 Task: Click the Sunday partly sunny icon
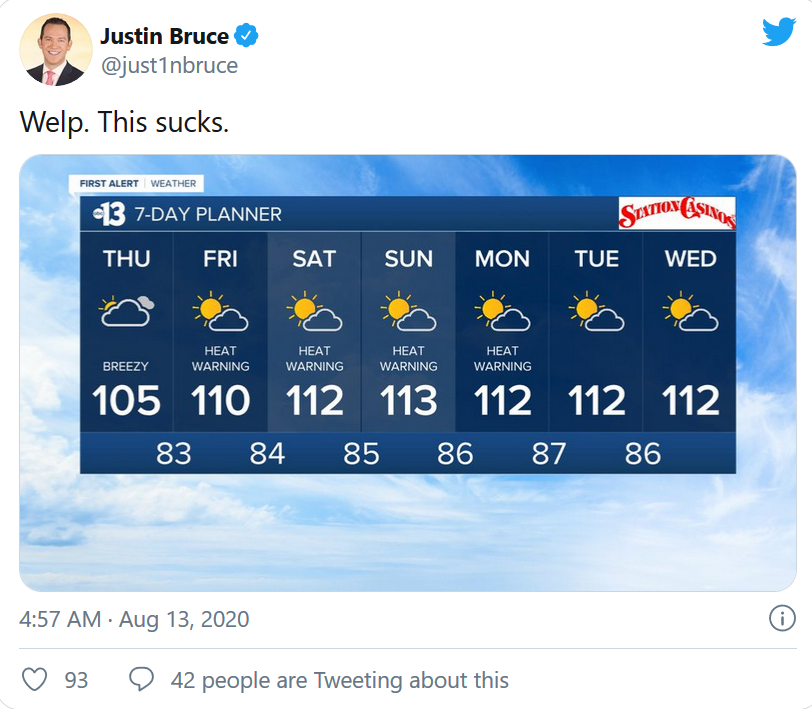pyautogui.click(x=408, y=312)
